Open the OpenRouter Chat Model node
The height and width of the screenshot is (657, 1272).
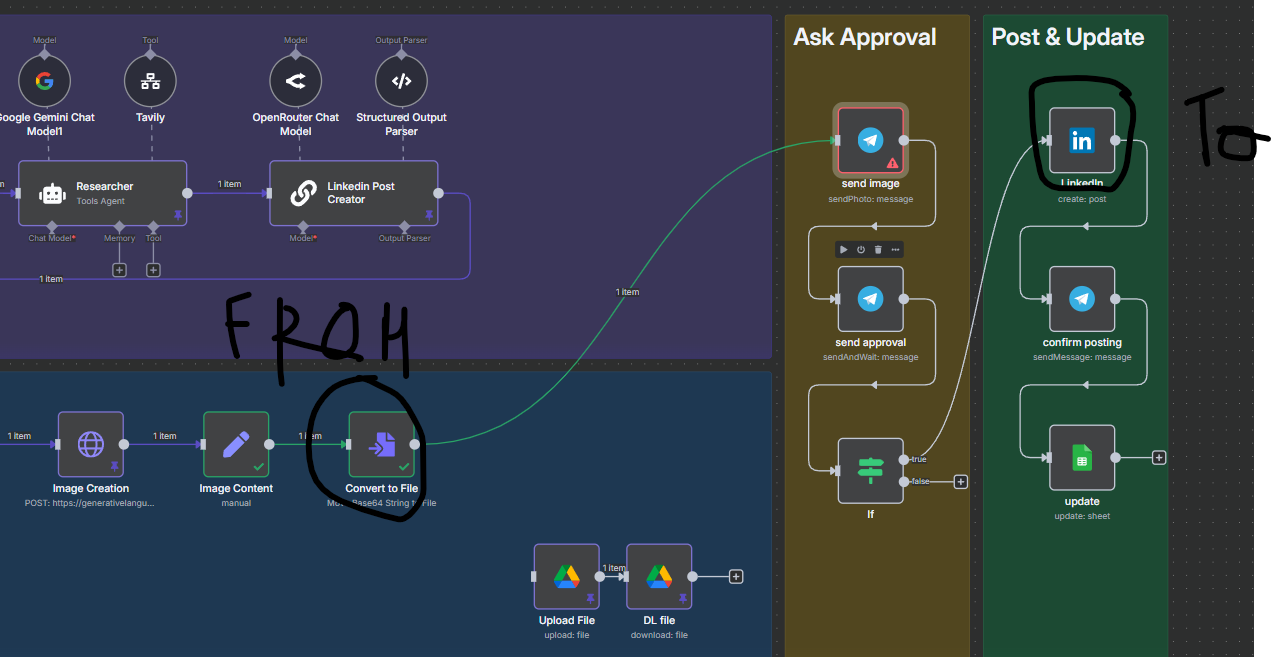pyautogui.click(x=295, y=80)
